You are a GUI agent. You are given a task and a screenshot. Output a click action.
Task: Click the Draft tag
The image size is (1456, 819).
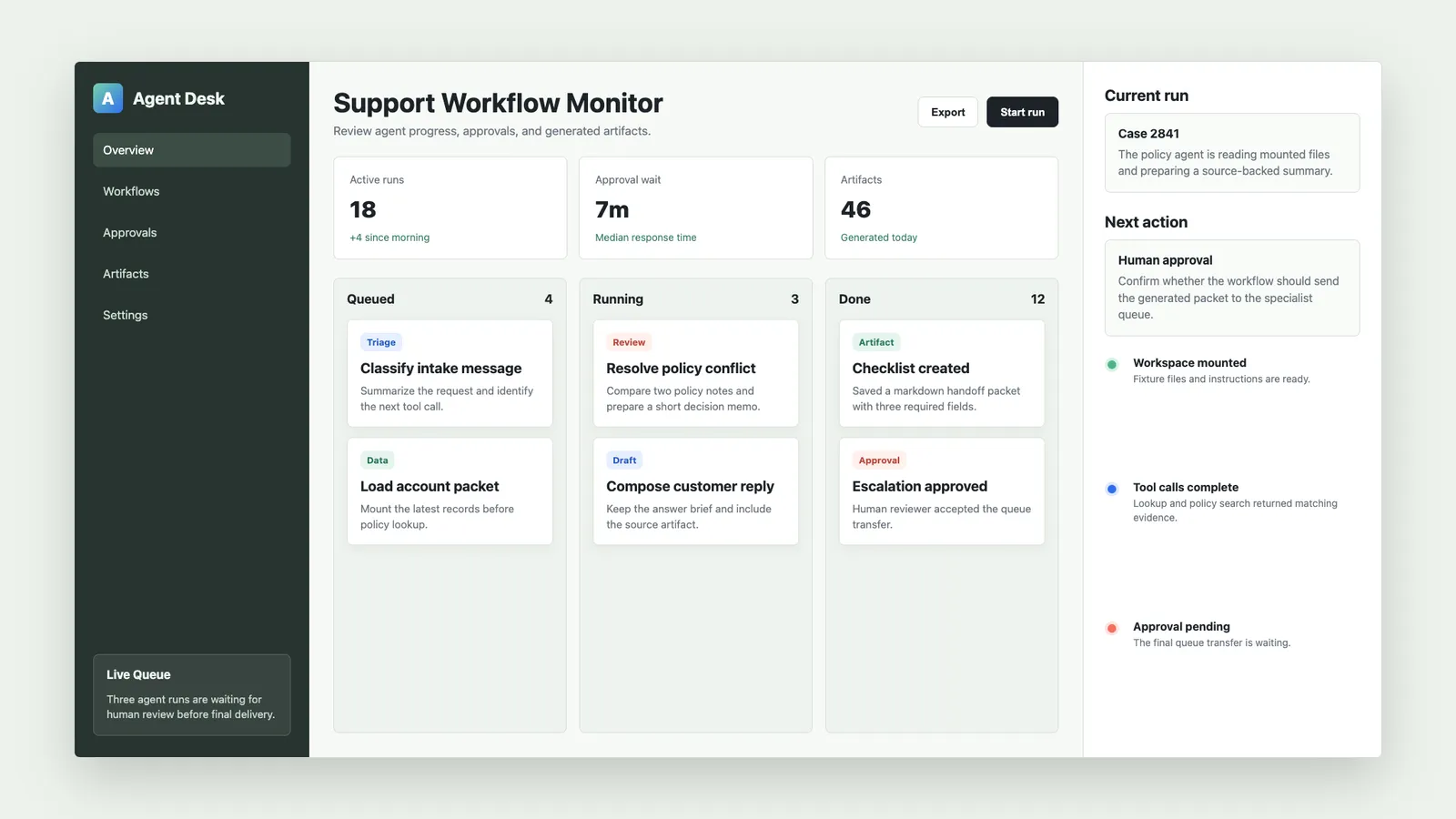(624, 460)
